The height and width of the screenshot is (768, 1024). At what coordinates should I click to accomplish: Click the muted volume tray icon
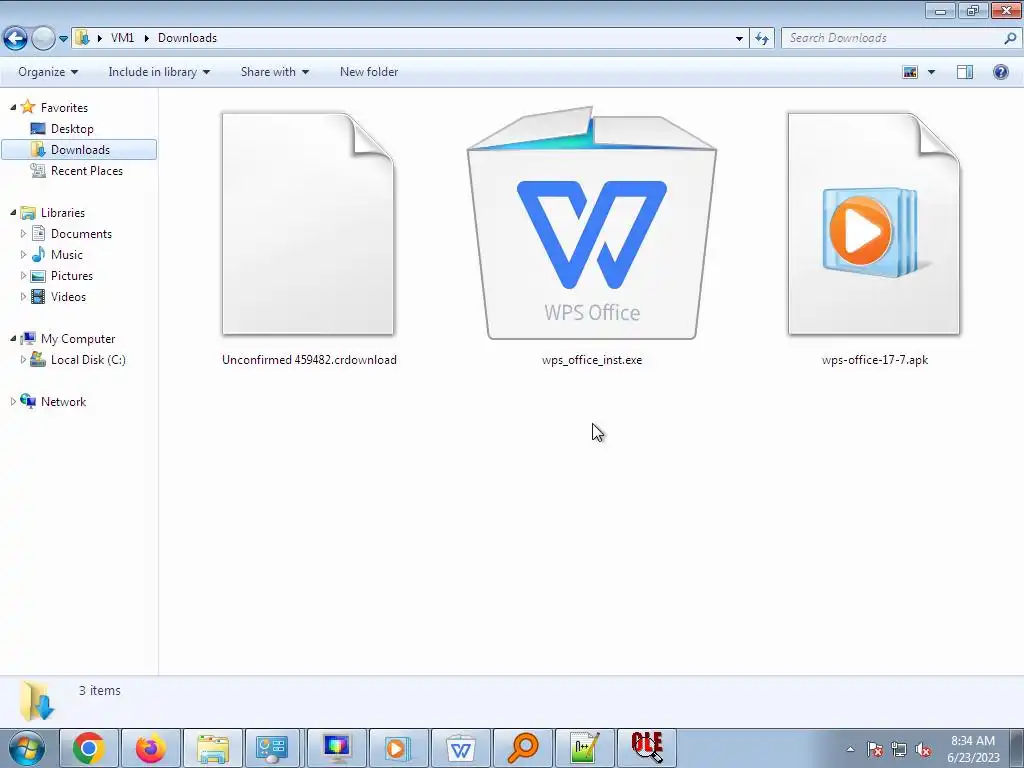[x=923, y=749]
